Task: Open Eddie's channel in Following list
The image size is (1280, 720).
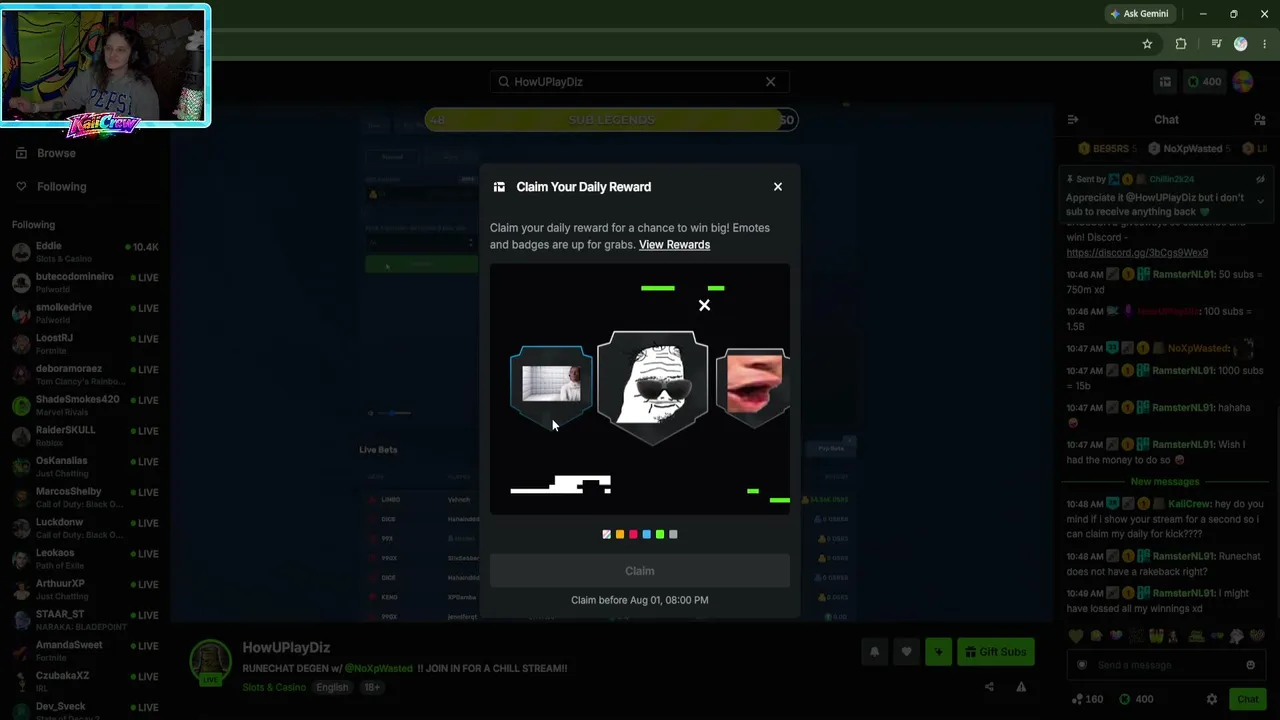Action: pos(85,252)
